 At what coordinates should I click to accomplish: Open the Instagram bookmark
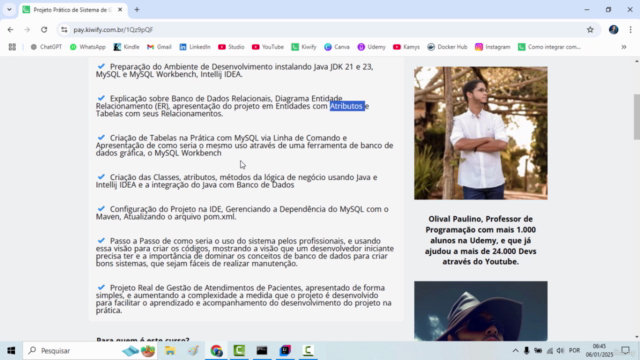pyautogui.click(x=493, y=47)
